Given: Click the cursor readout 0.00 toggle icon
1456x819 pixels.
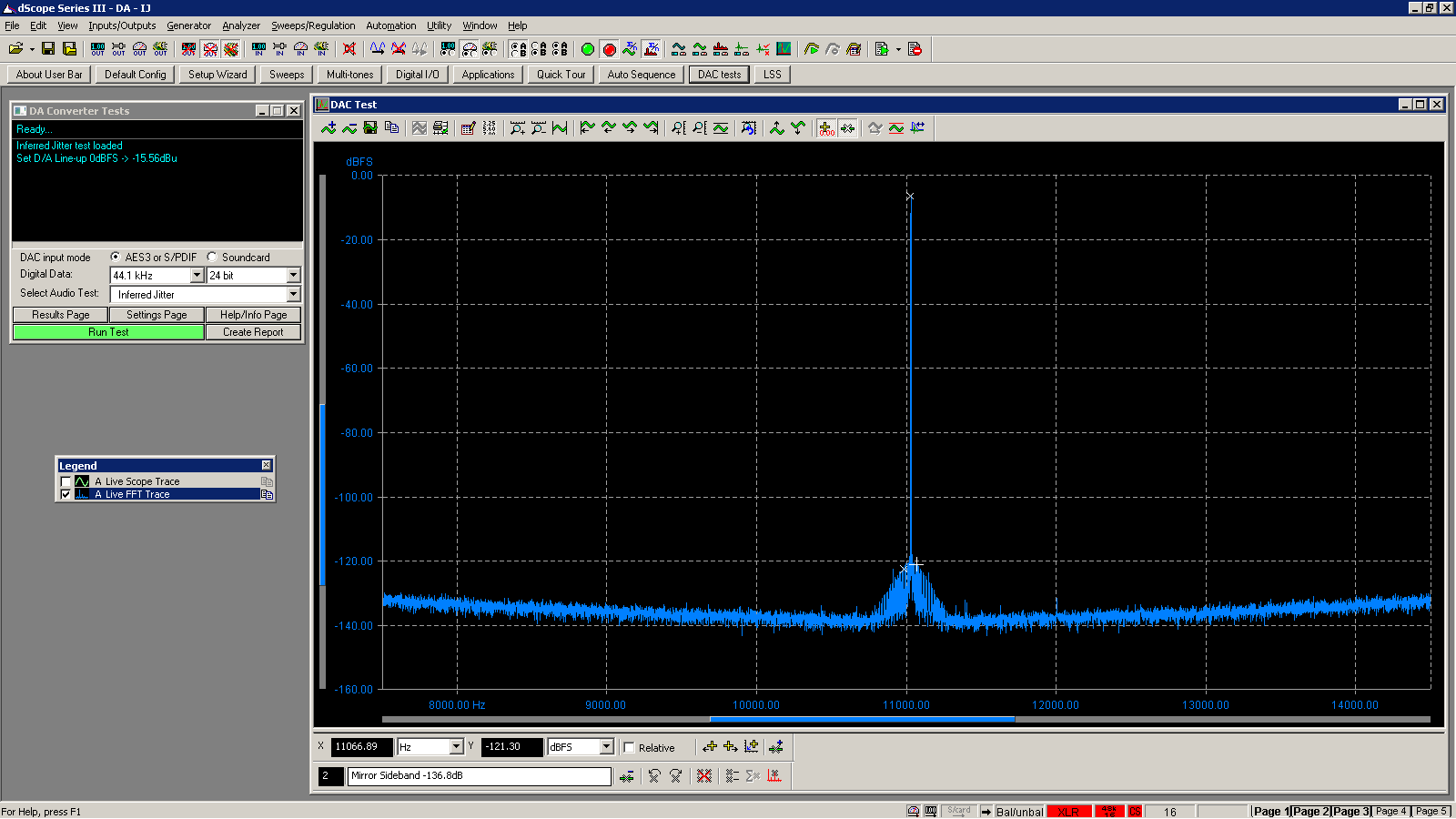Looking at the screenshot, I should pos(826,128).
